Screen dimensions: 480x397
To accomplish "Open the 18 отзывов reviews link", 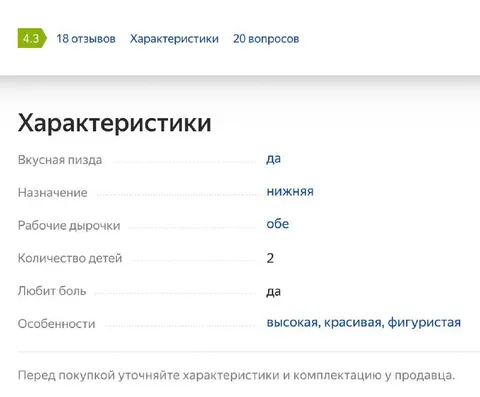I will coord(86,39).
